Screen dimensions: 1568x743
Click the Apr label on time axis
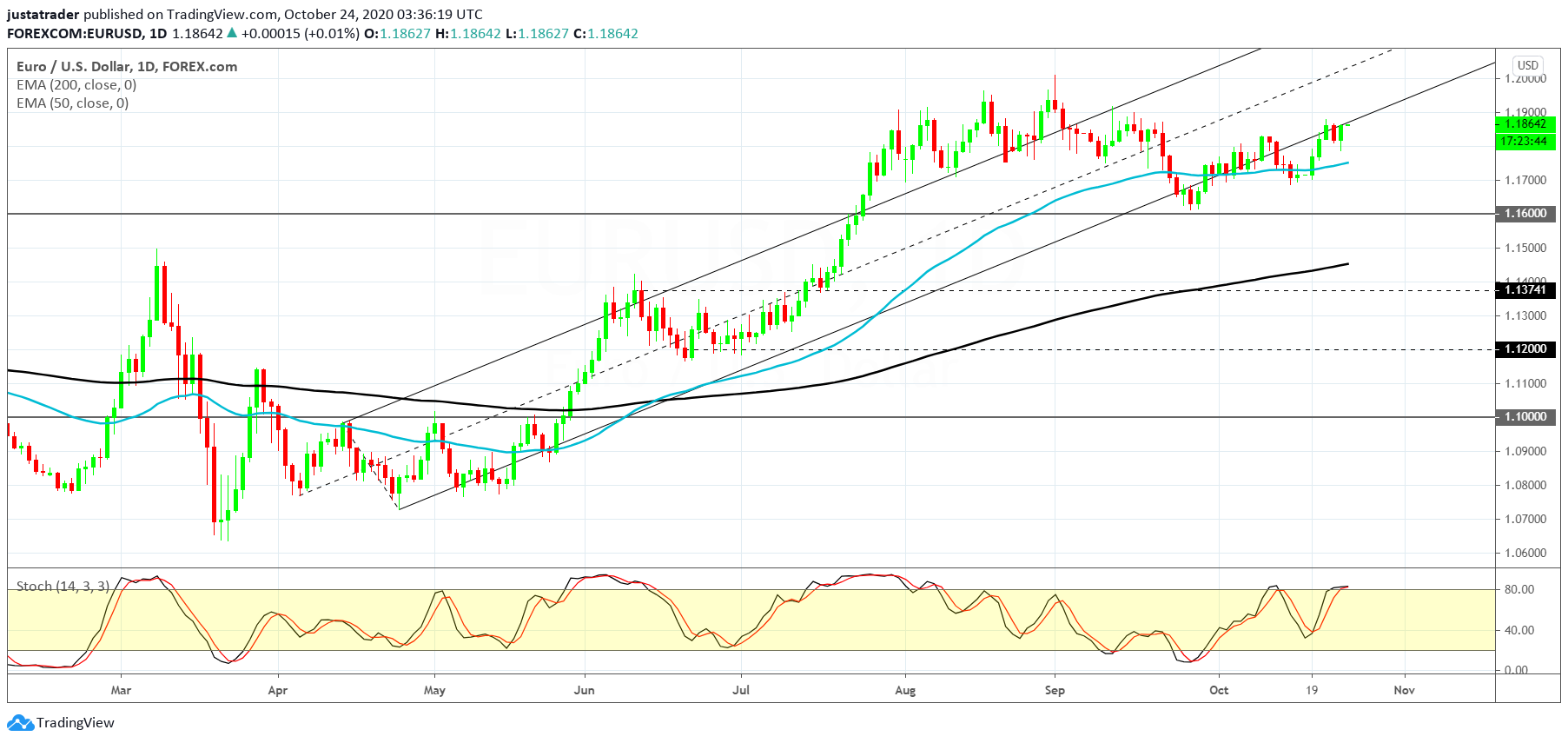tap(277, 690)
